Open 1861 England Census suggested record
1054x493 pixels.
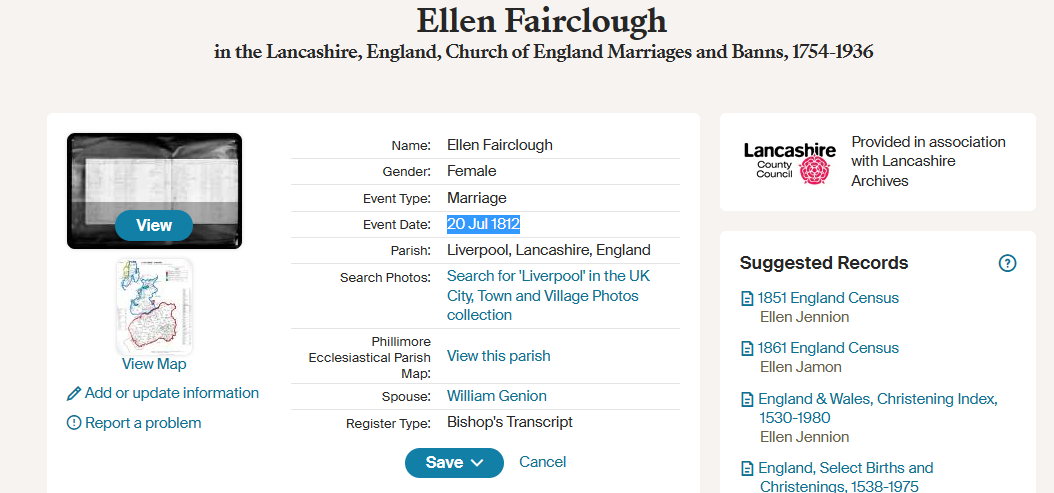click(x=828, y=348)
